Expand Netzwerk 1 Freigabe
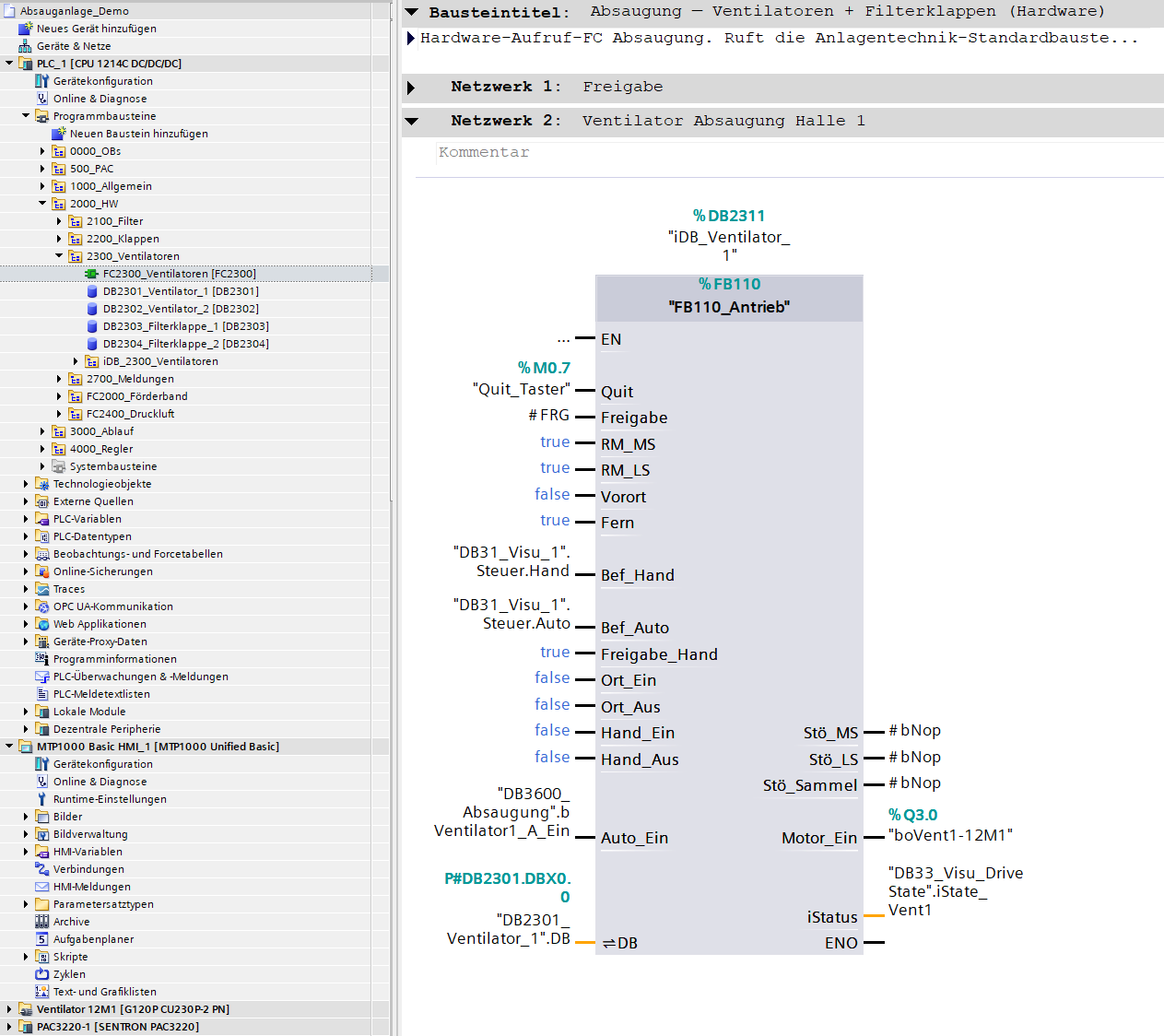The width and height of the screenshot is (1164, 1036). (x=412, y=88)
